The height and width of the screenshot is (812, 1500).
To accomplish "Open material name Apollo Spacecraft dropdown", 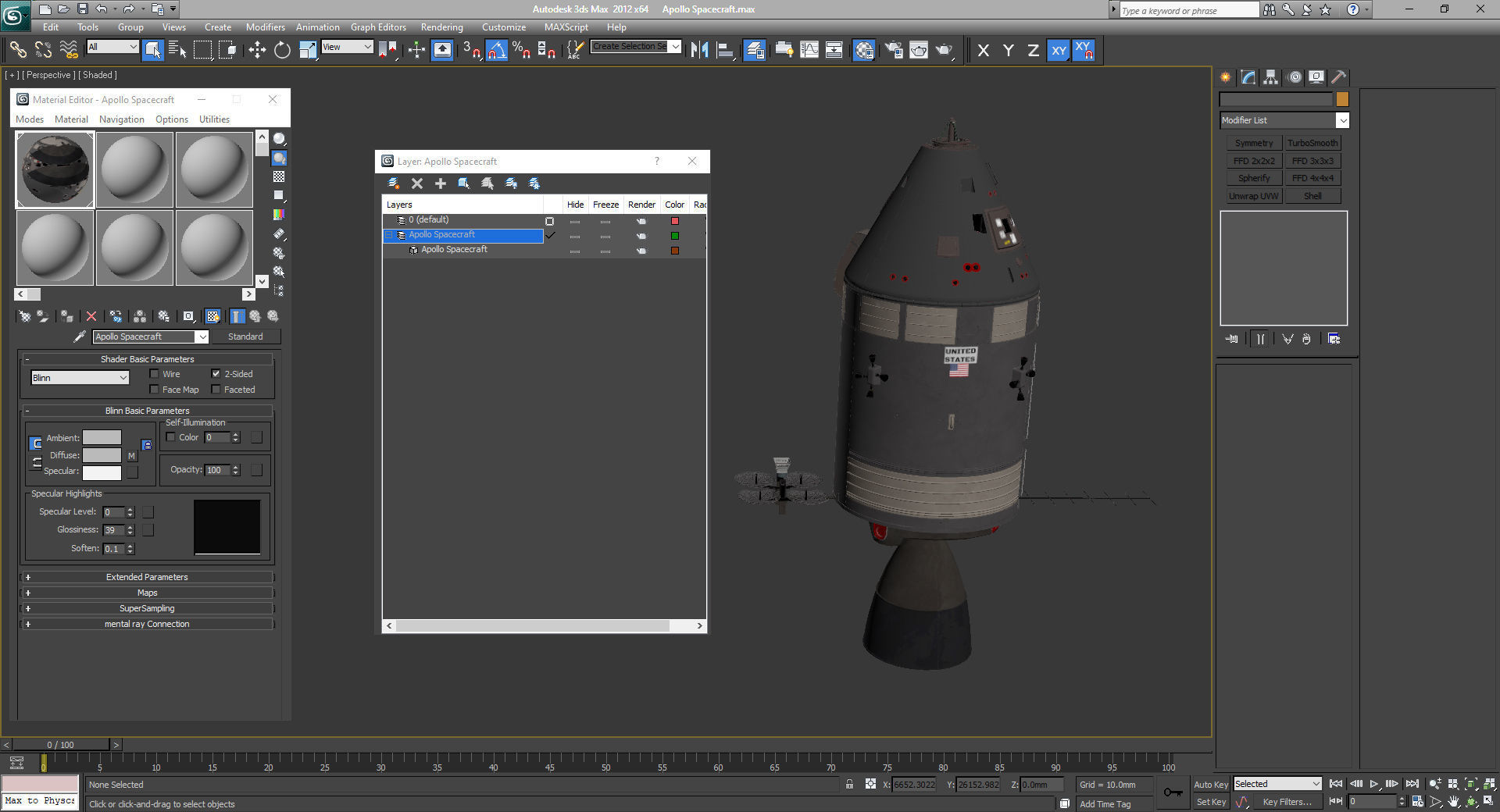I will coord(202,337).
